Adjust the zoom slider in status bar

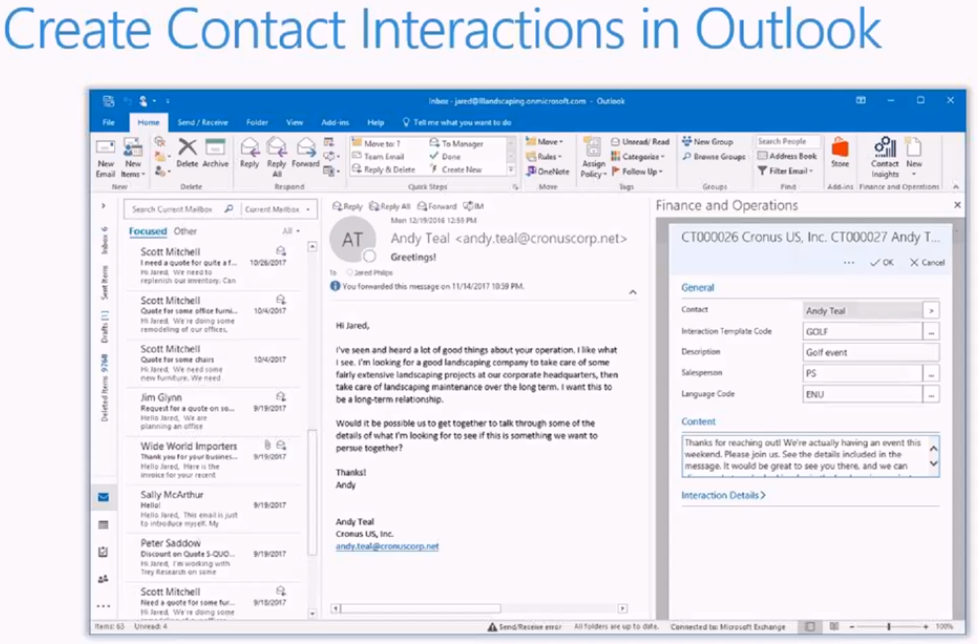(x=888, y=627)
